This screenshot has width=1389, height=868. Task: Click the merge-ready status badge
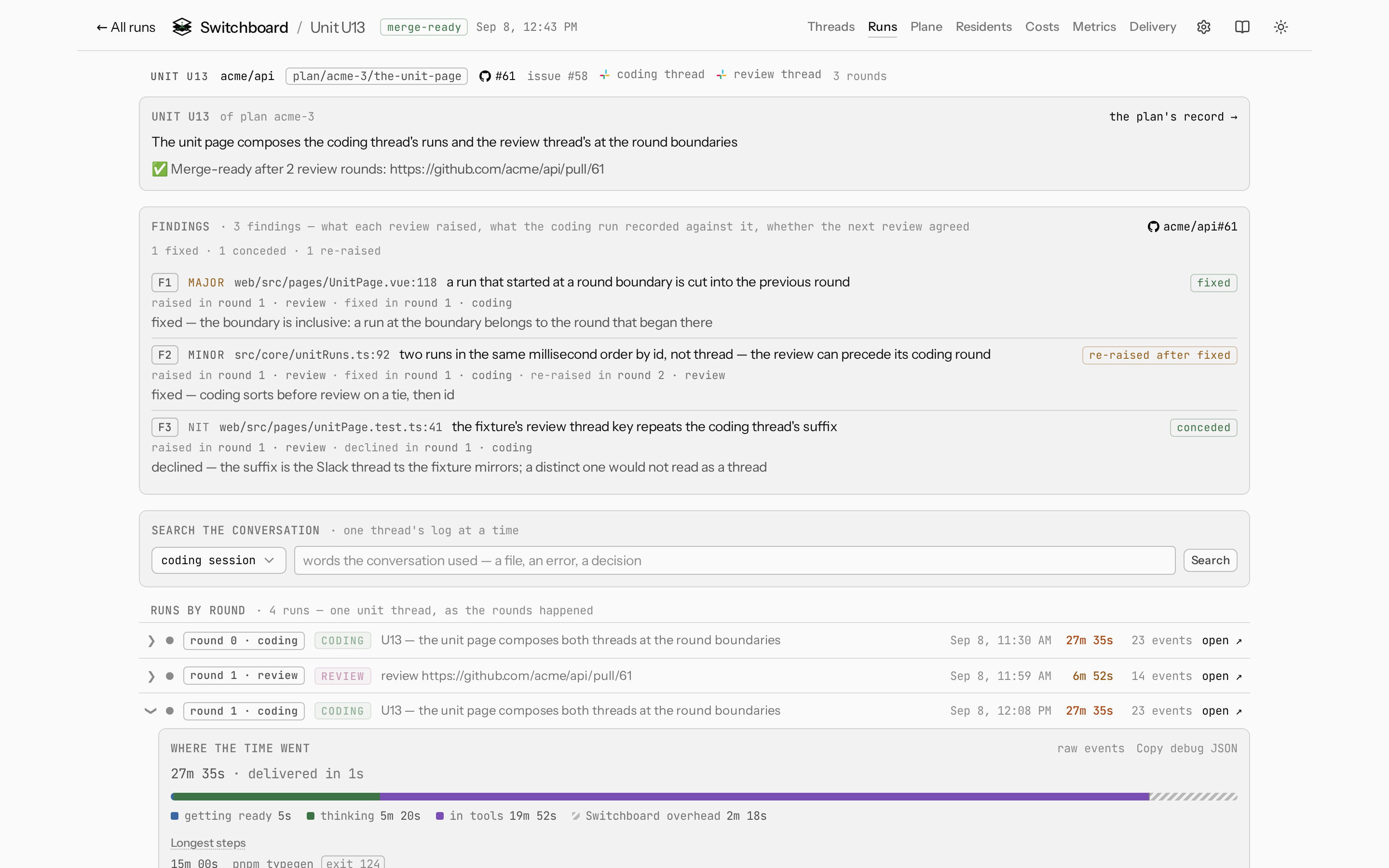[423, 27]
